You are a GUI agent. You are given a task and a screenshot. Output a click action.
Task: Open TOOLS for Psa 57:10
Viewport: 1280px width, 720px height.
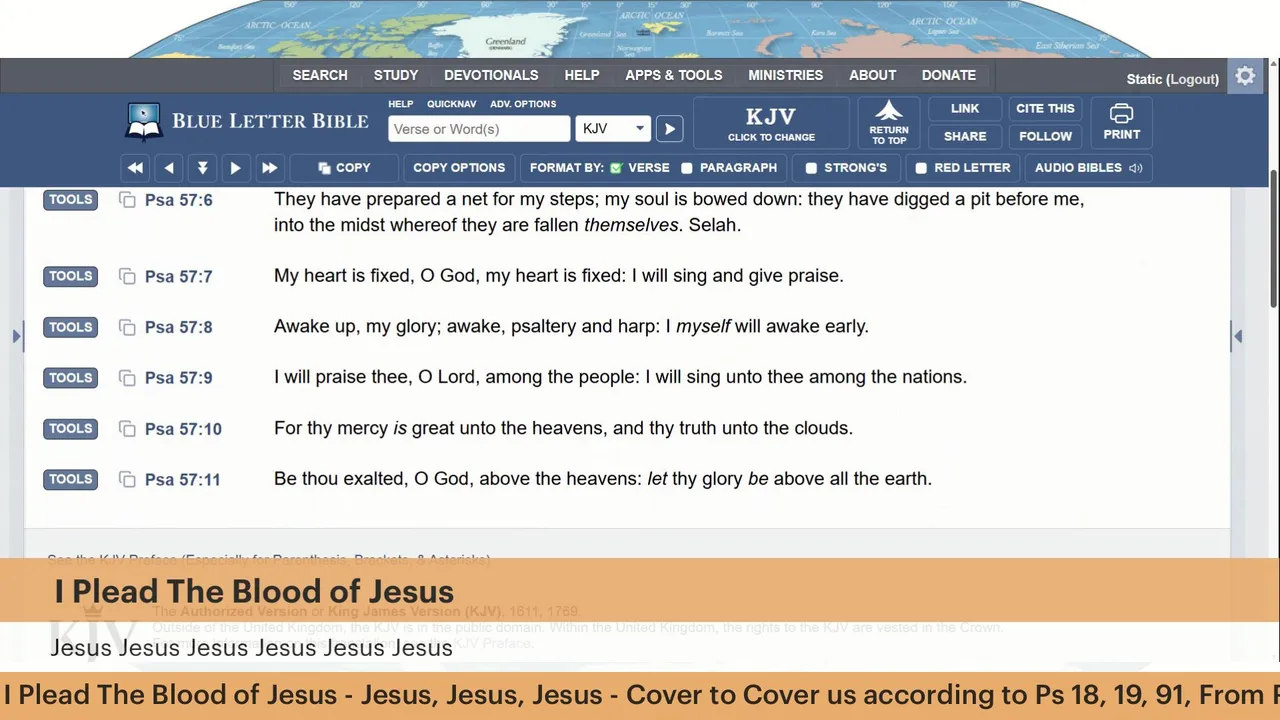(x=70, y=429)
